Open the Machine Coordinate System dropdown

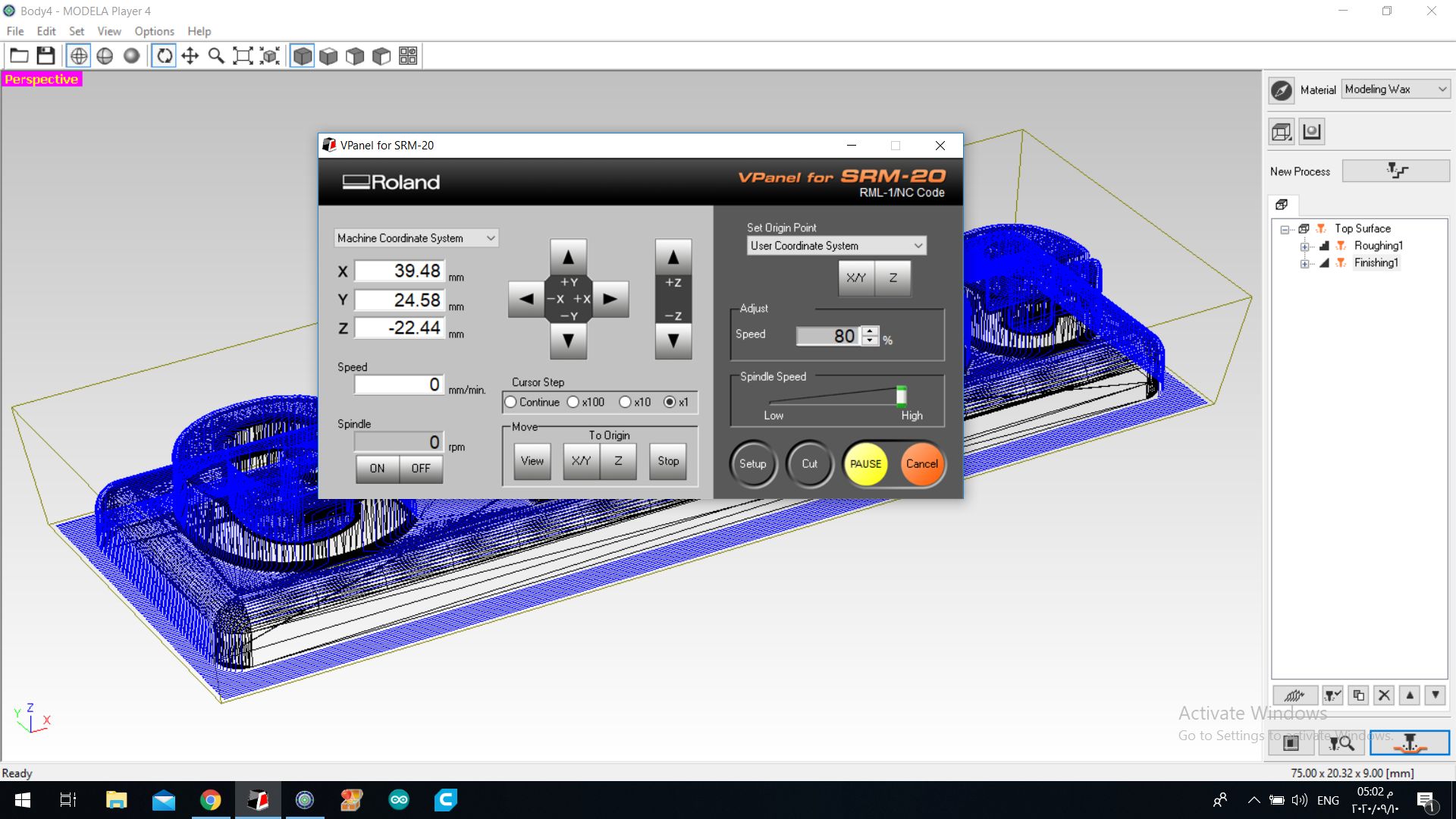pyautogui.click(x=416, y=238)
